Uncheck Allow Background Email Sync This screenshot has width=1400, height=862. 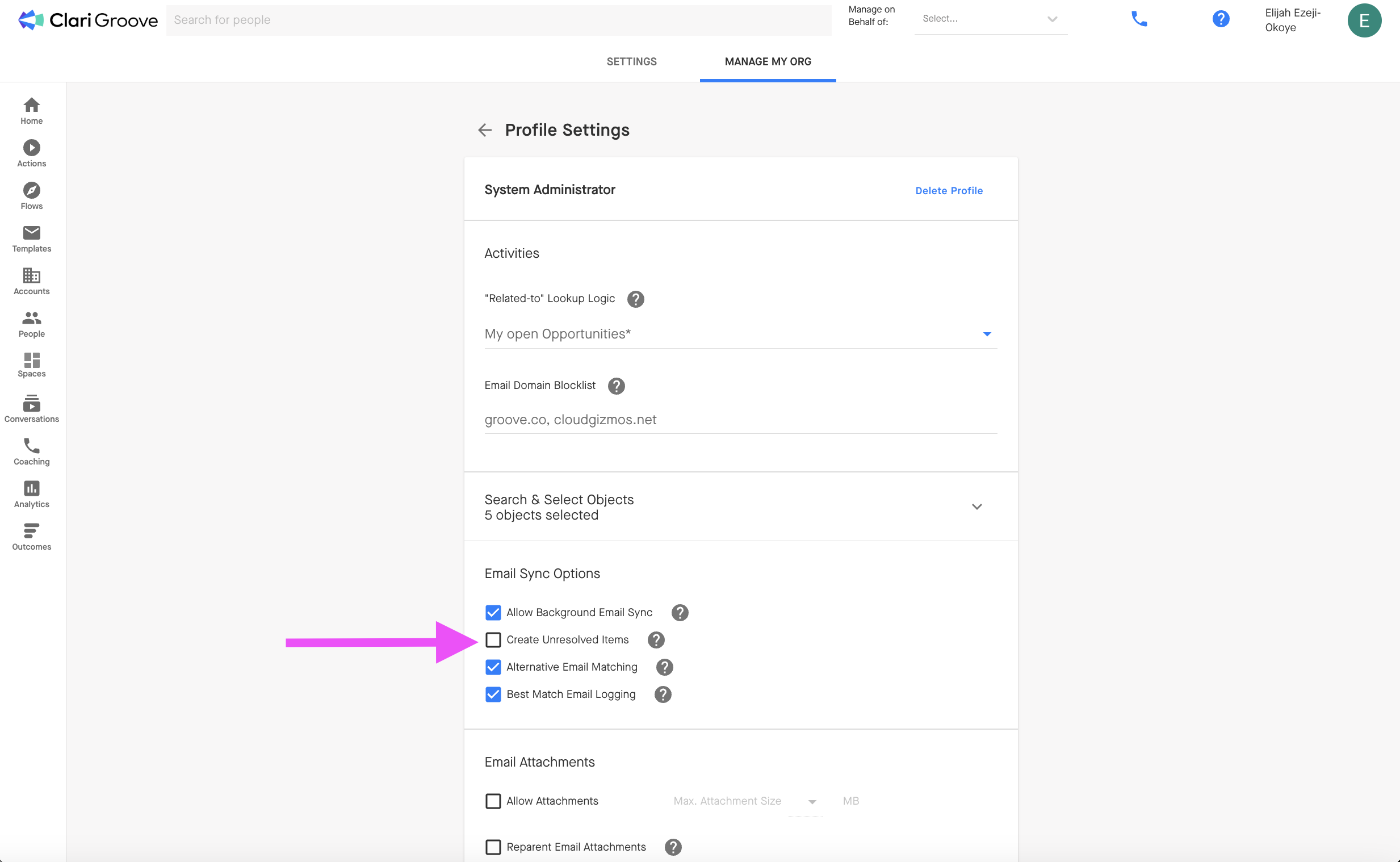click(x=493, y=613)
